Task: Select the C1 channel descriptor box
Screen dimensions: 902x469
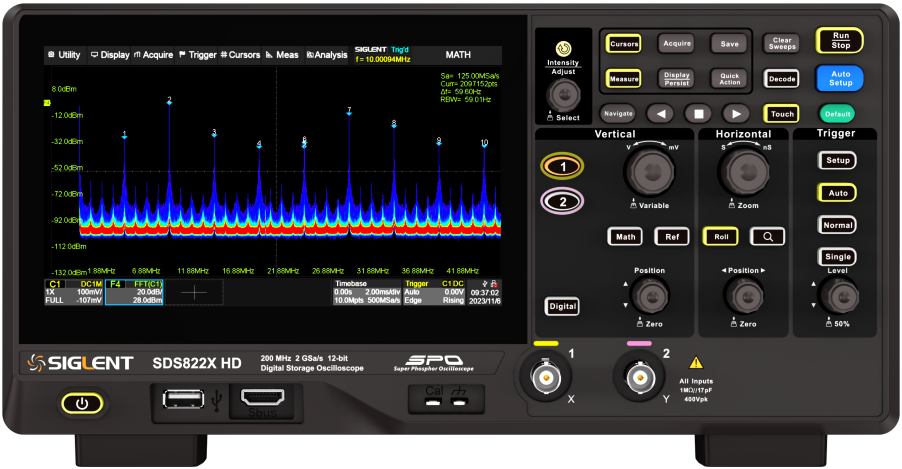Action: pyautogui.click(x=74, y=292)
